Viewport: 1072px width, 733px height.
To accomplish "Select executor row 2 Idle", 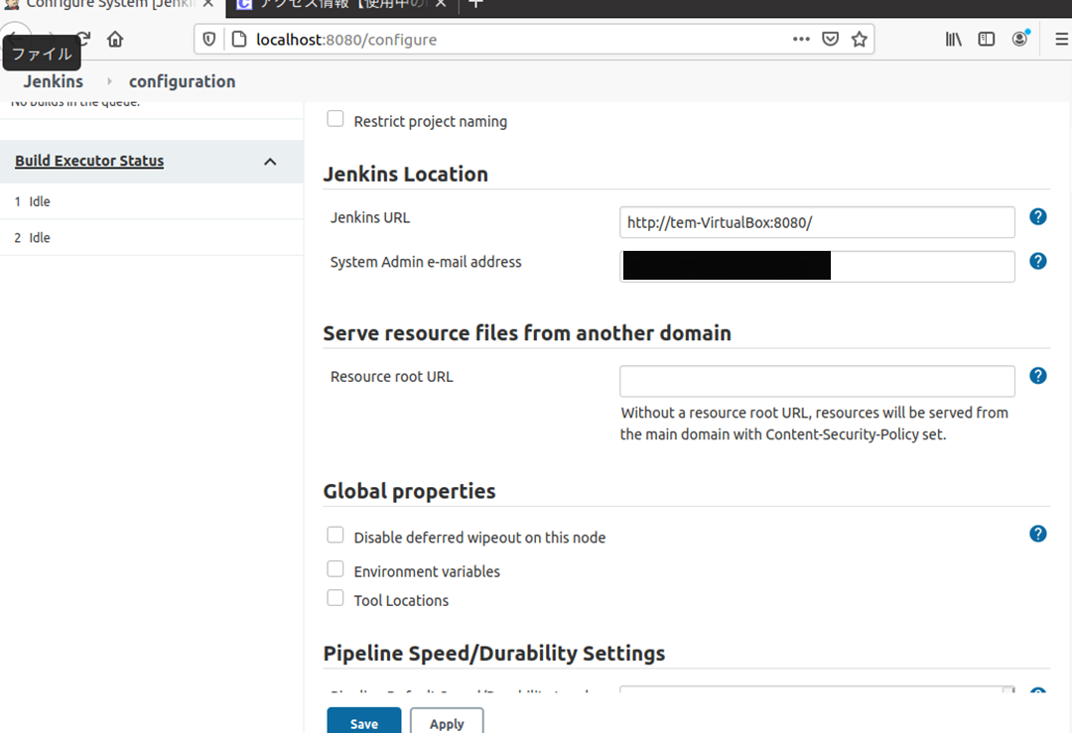I will point(152,237).
